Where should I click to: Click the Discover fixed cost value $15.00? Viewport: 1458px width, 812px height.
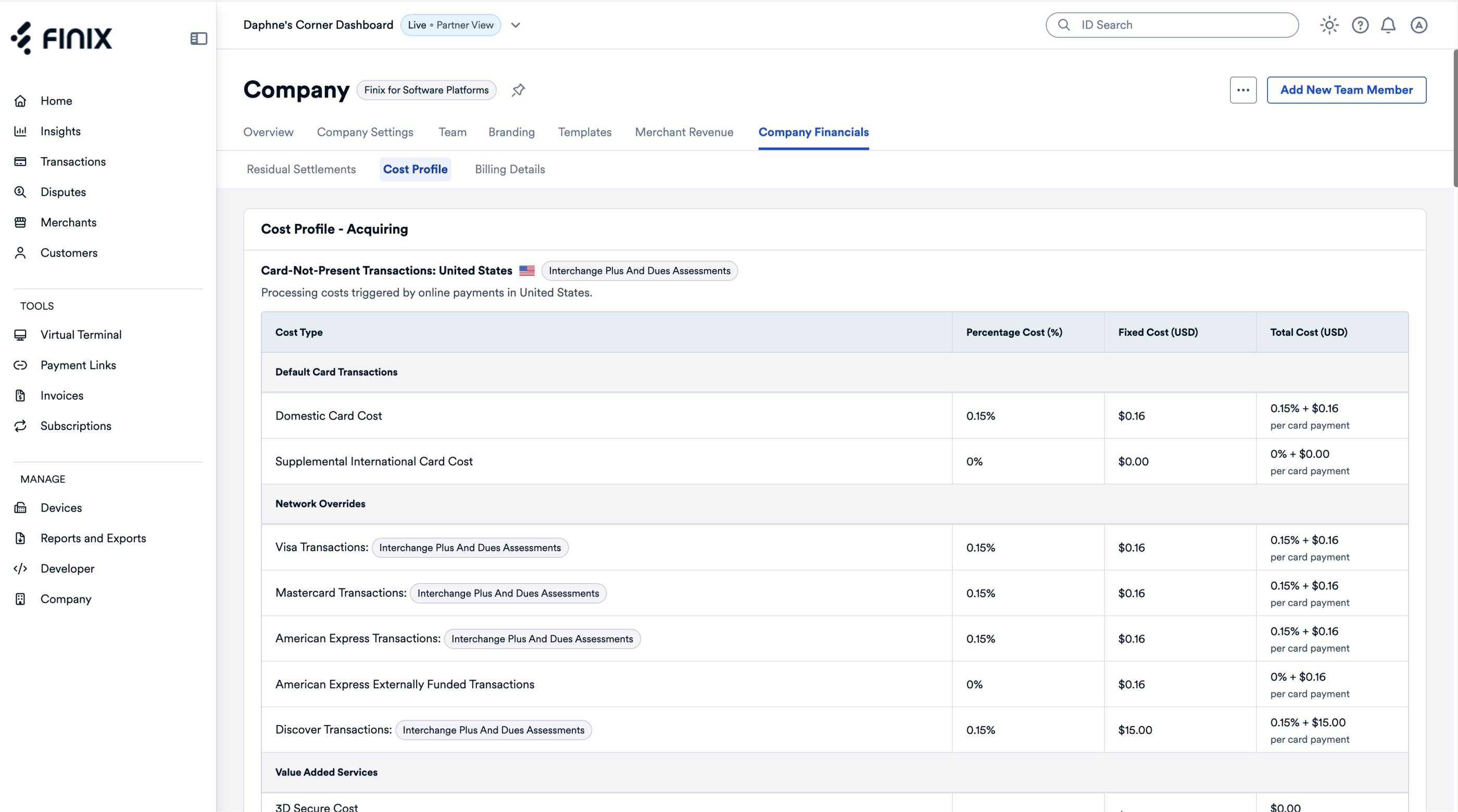(x=1135, y=730)
